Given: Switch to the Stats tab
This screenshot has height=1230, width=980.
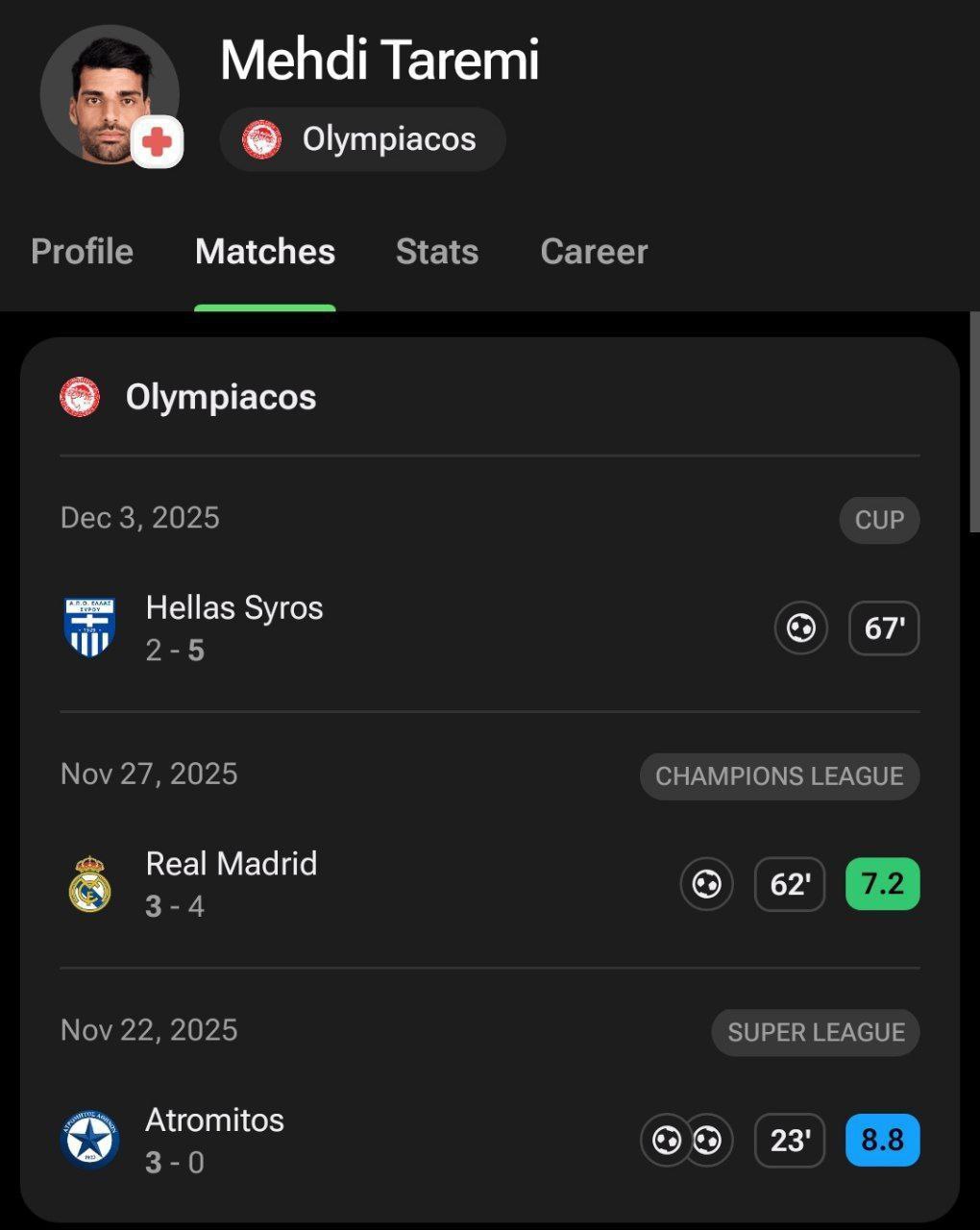Looking at the screenshot, I should pyautogui.click(x=437, y=252).
